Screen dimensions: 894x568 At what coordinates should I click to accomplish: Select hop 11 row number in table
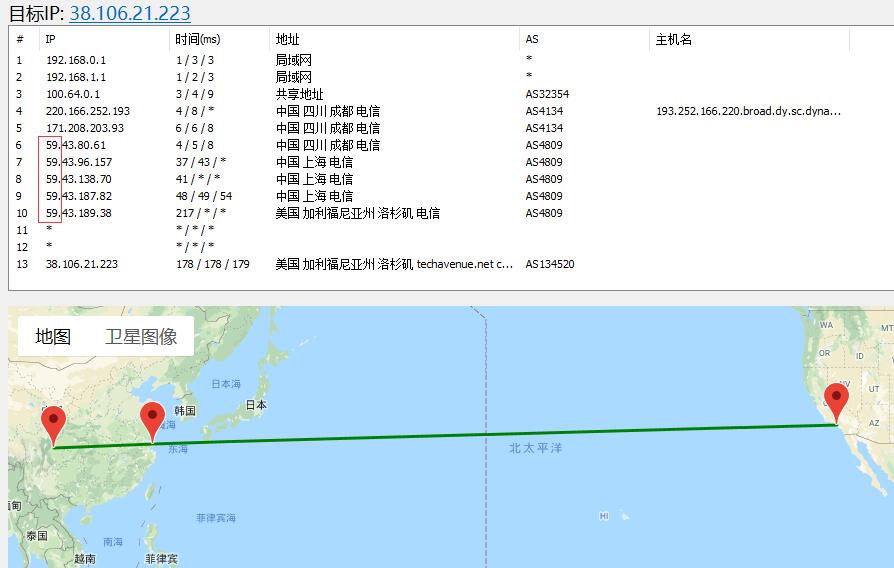coord(22,230)
